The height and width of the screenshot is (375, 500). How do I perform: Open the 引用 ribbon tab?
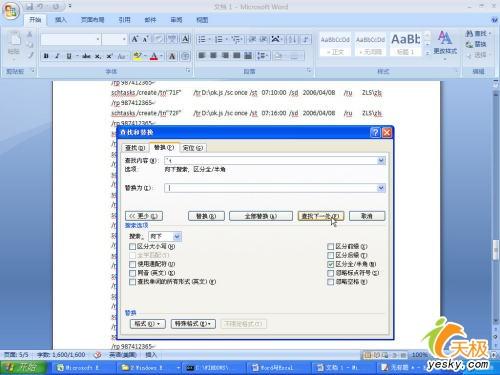124,20
